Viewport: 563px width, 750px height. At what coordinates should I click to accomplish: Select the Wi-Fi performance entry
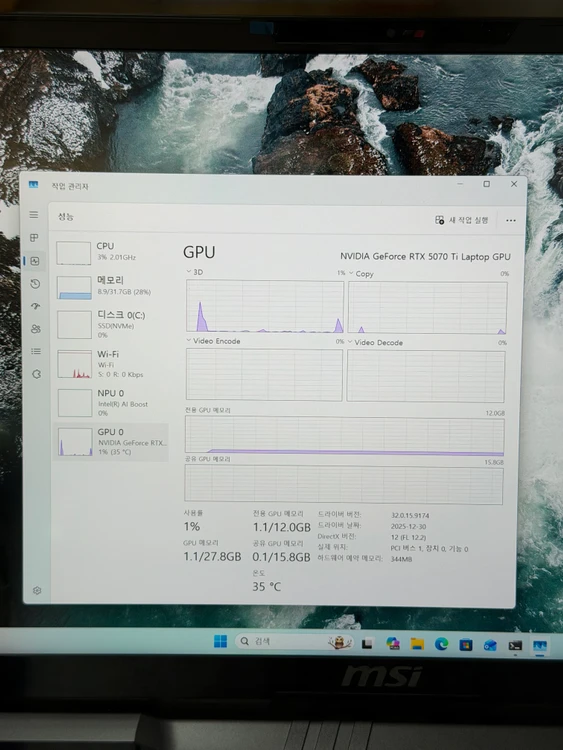[112, 364]
